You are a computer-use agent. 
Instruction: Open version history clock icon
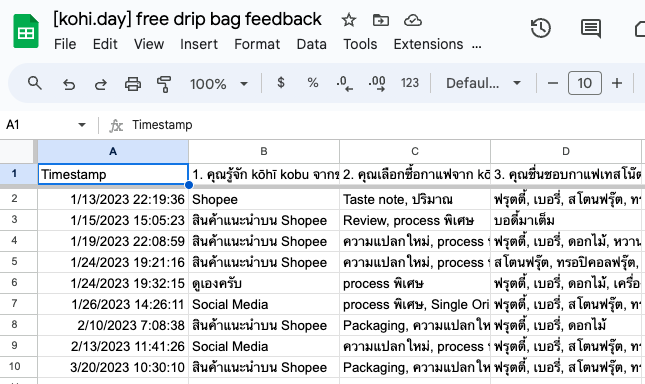(x=541, y=28)
